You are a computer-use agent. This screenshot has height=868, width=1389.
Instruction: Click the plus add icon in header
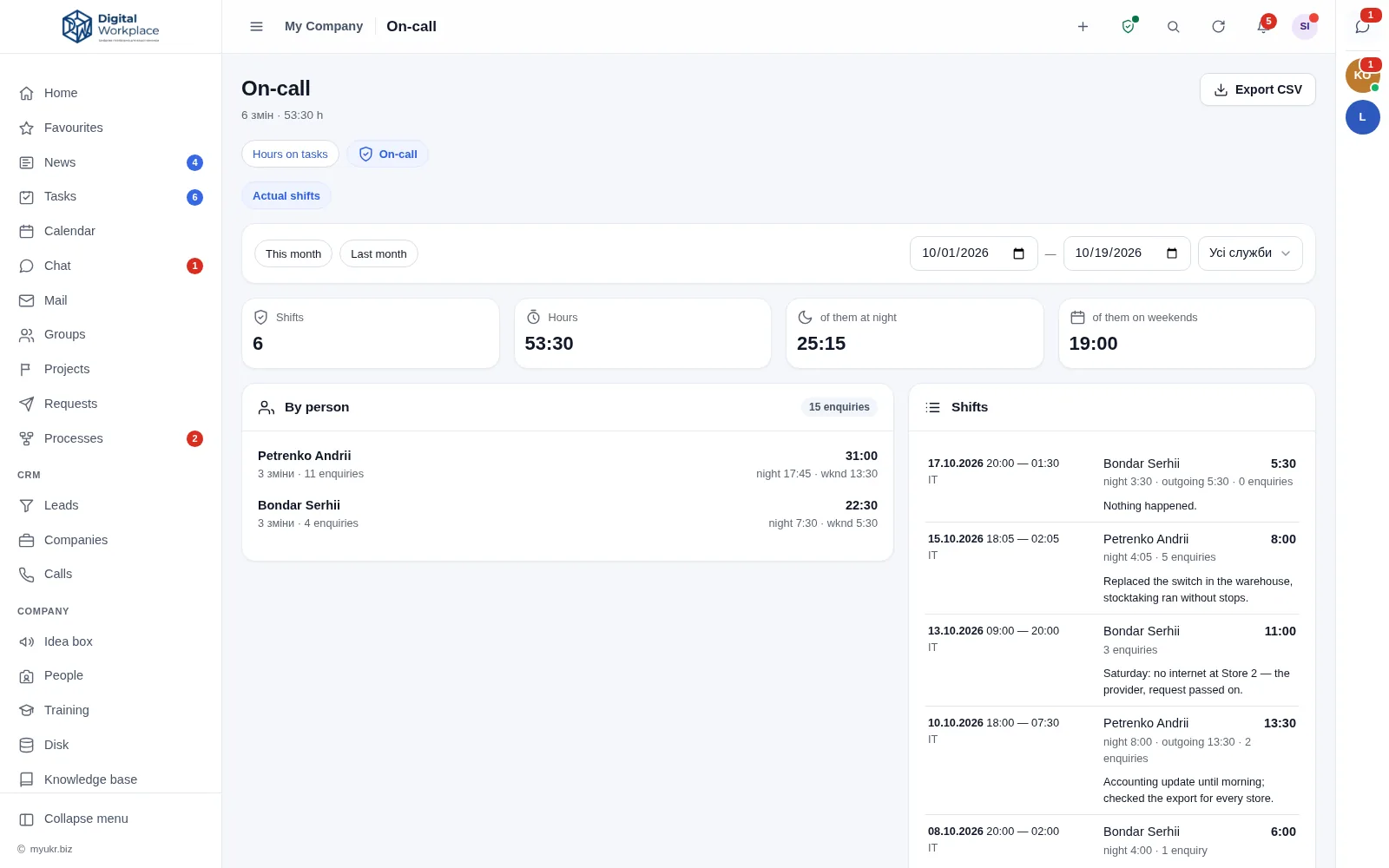pyautogui.click(x=1083, y=27)
